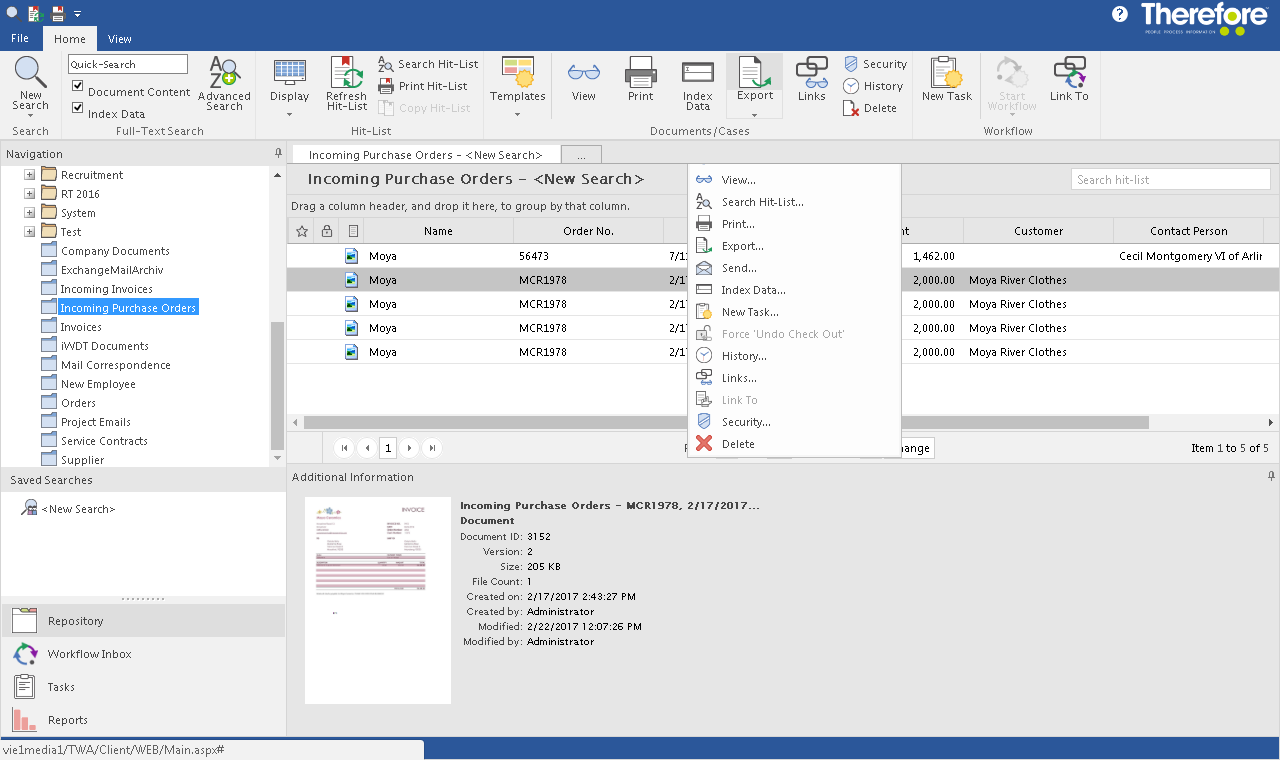Select Delete in the context menu
This screenshot has height=760, width=1280.
click(x=737, y=444)
